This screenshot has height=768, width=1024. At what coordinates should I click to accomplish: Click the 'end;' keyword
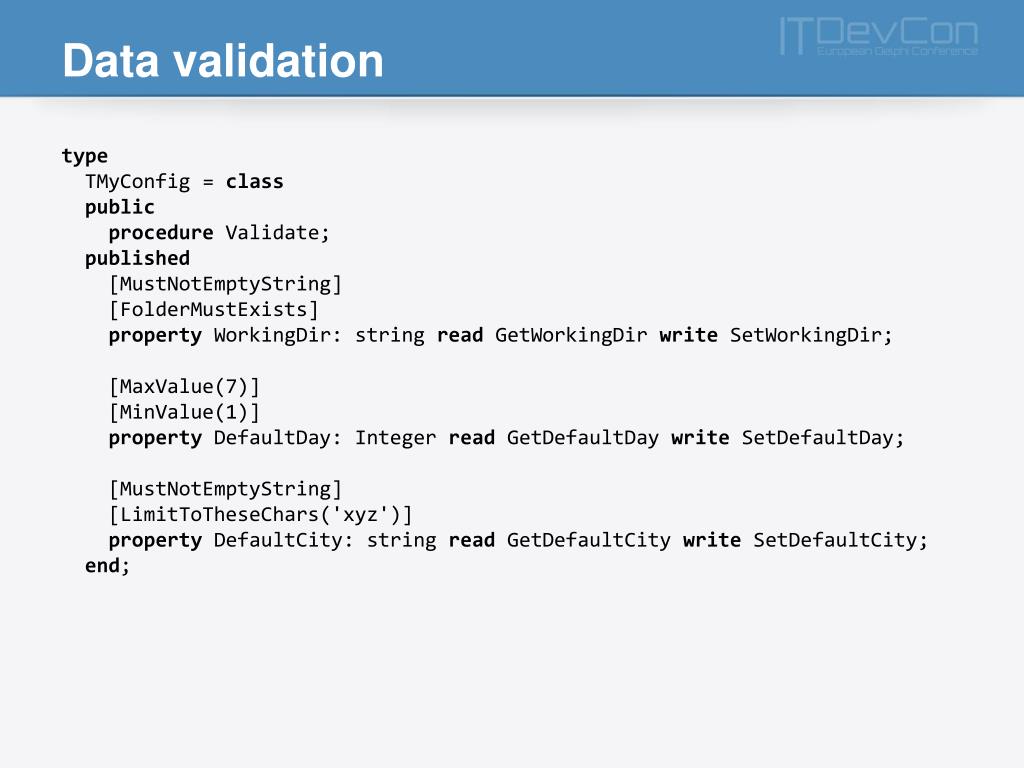[x=108, y=566]
